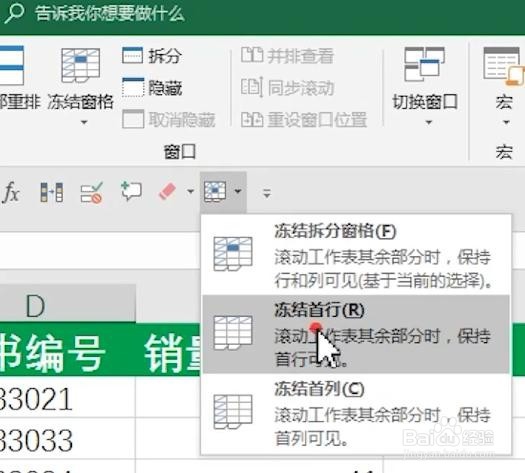Expand the 切换窗口 dropdown arrow
The image size is (525, 473).
(x=429, y=123)
